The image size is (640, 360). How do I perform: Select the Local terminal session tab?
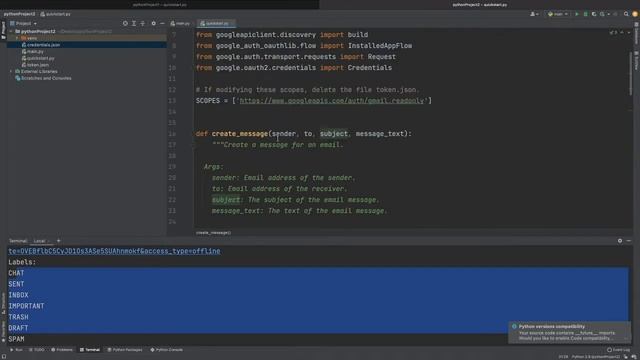(x=40, y=241)
